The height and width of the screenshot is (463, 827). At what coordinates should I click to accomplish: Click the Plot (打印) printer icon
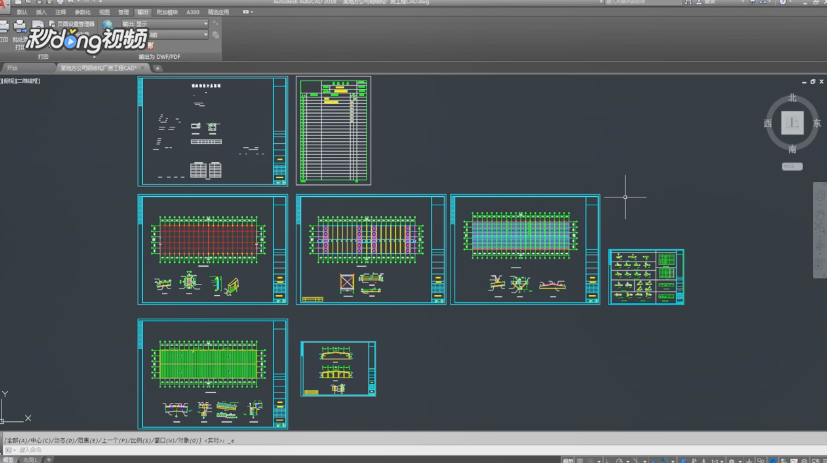(4, 26)
